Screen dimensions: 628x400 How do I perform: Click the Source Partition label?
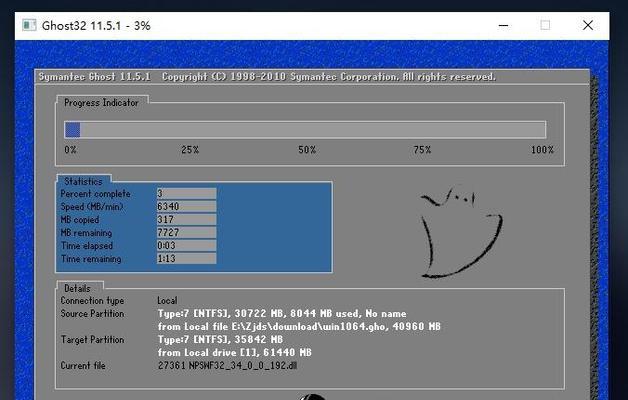pos(92,314)
